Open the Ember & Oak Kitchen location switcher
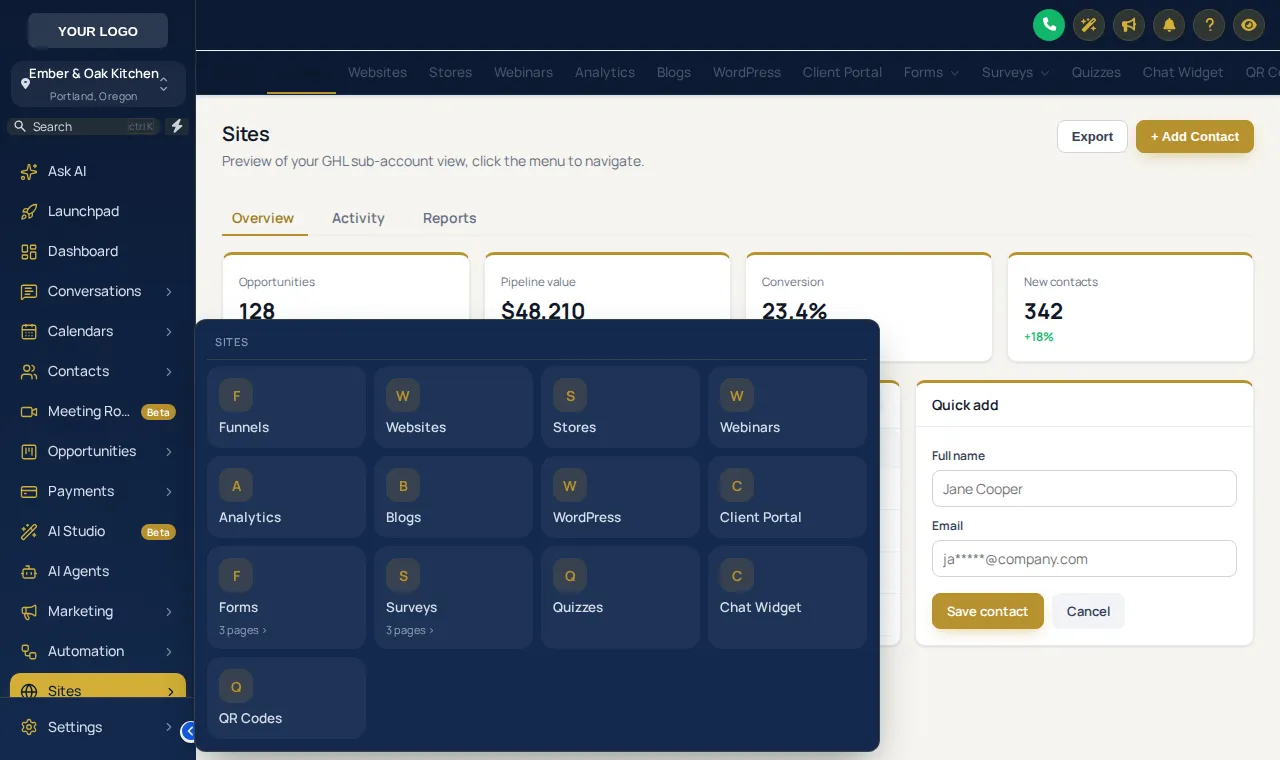This screenshot has width=1280, height=760. 98,84
